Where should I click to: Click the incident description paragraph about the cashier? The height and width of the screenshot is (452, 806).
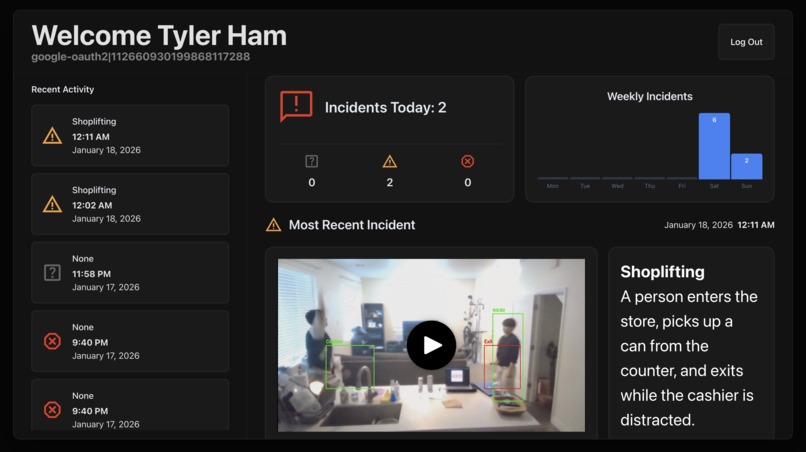tap(689, 358)
